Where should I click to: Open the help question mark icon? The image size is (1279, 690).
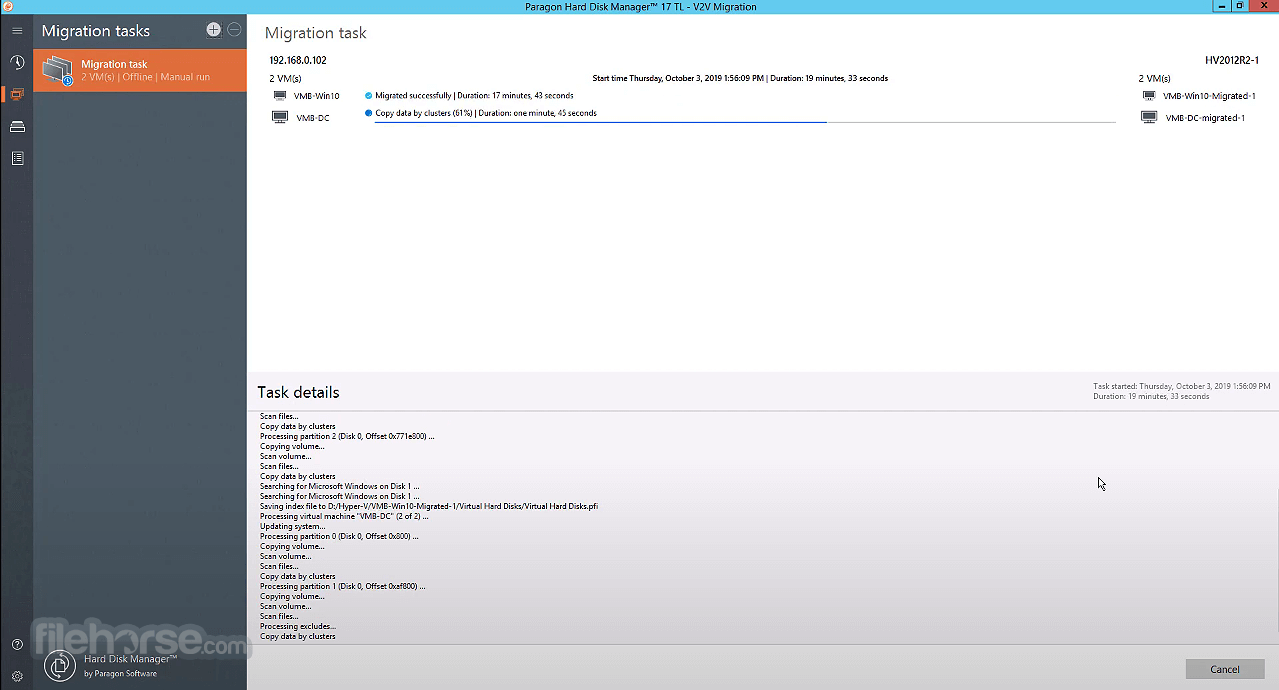[17, 645]
